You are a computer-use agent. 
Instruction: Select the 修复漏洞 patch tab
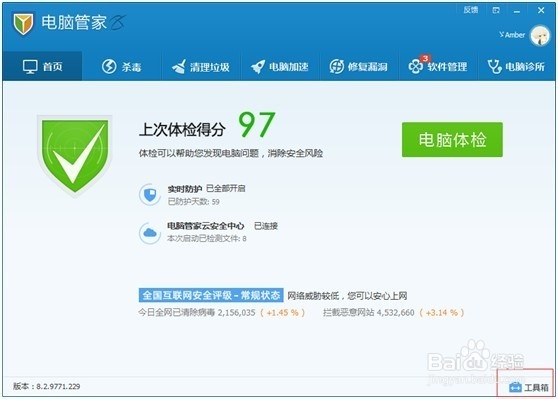[x=359, y=67]
